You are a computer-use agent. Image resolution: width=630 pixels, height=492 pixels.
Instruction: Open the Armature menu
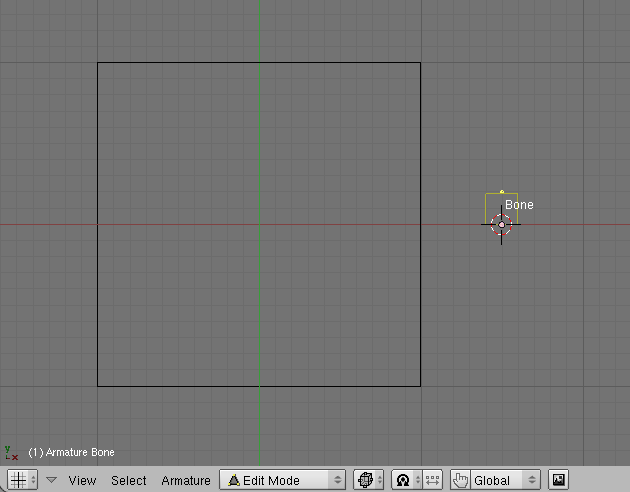click(x=186, y=480)
